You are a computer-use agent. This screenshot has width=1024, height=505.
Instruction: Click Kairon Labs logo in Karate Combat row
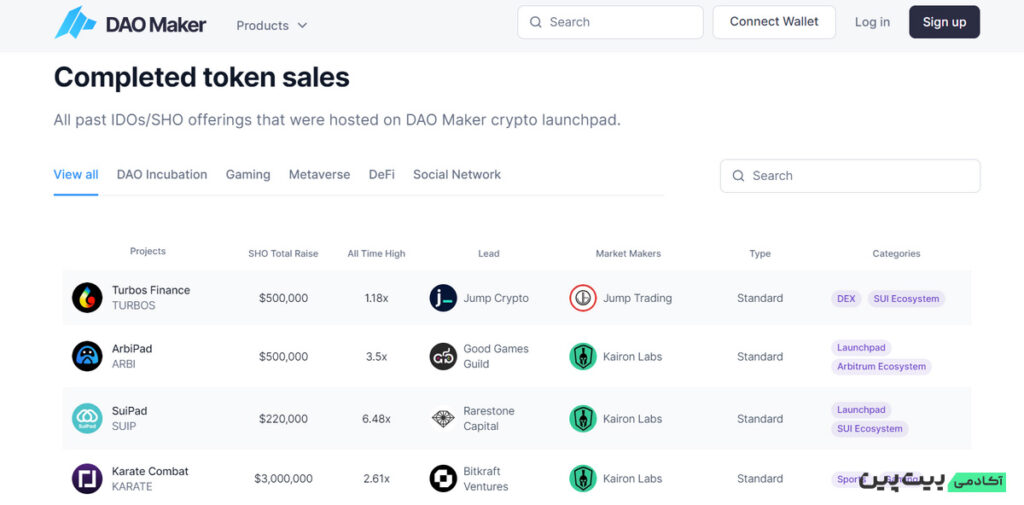coord(583,478)
